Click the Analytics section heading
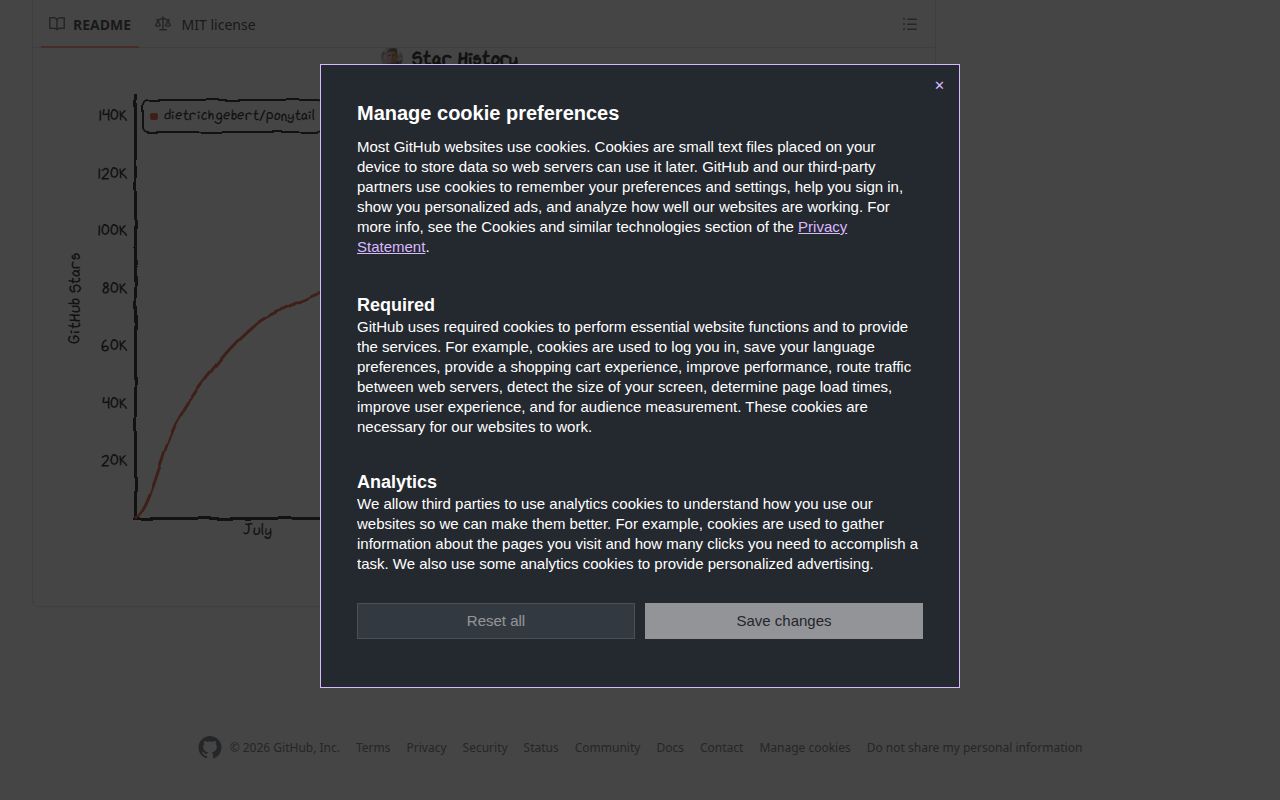The image size is (1280, 800). coord(397,482)
